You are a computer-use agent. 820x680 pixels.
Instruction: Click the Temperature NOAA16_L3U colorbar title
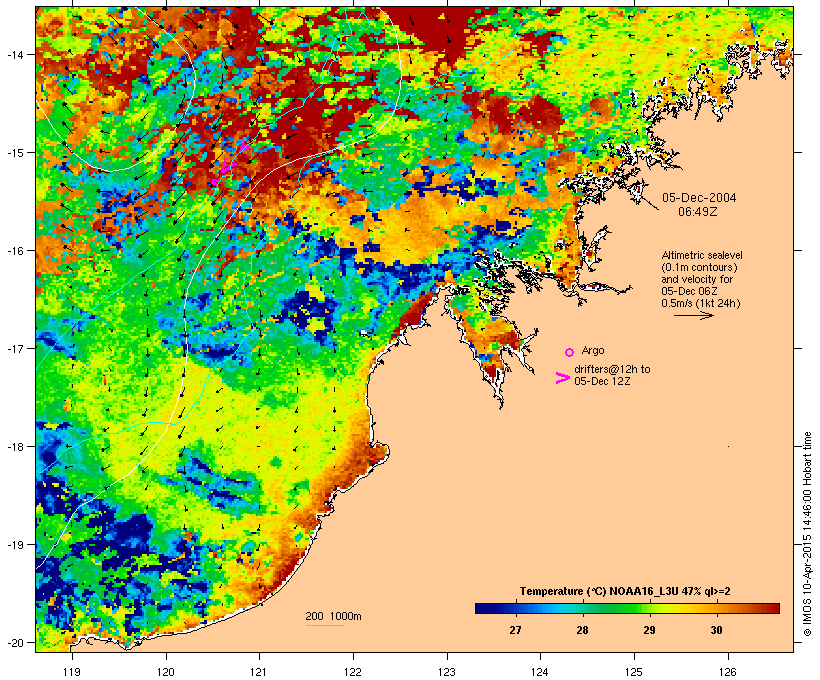pyautogui.click(x=625, y=592)
